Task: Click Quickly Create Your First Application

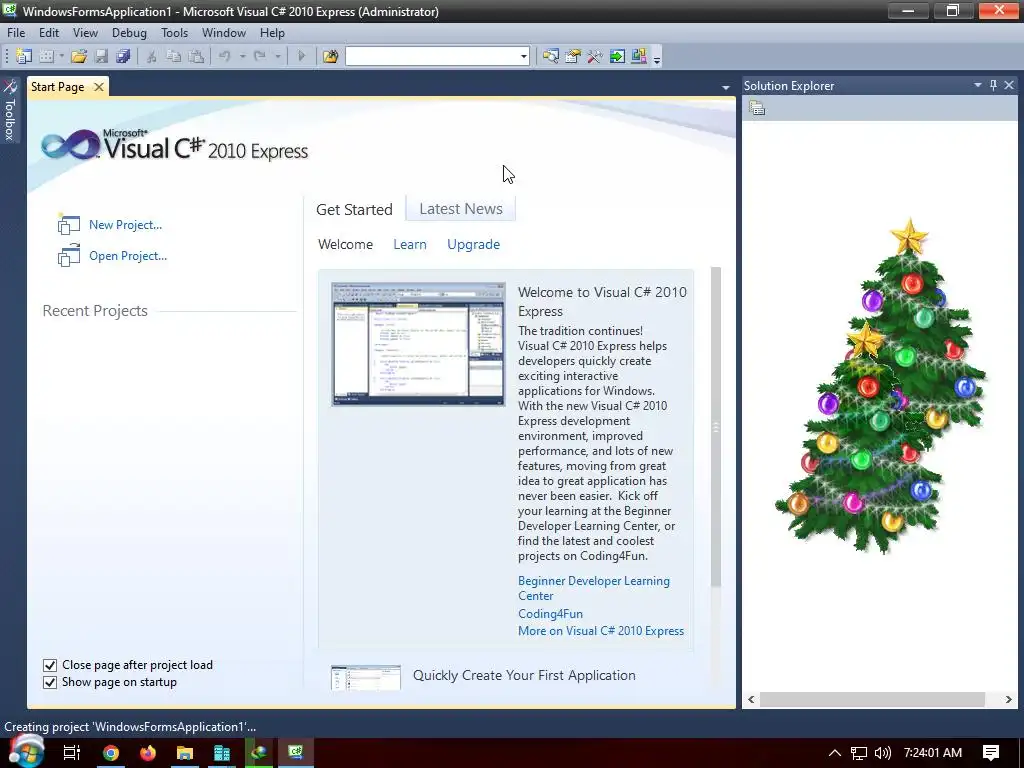Action: pos(524,675)
